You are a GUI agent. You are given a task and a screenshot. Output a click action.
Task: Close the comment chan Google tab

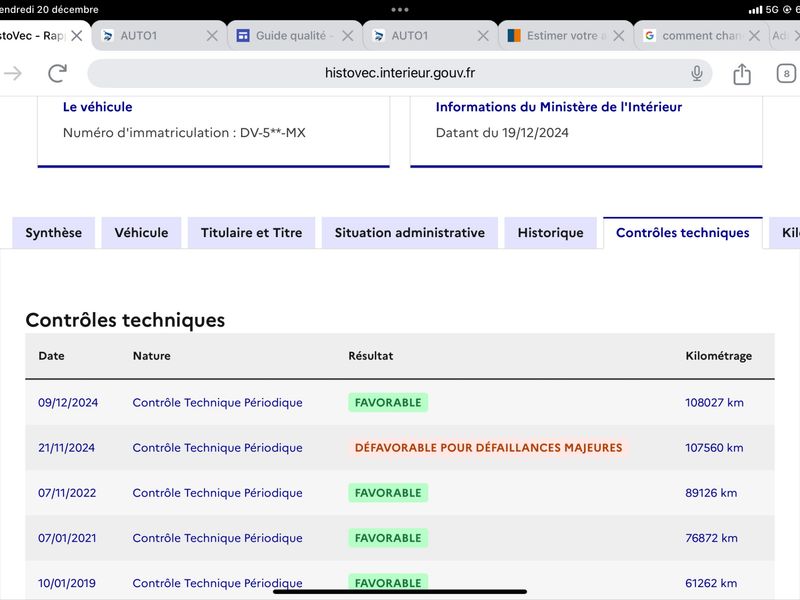[x=754, y=36]
